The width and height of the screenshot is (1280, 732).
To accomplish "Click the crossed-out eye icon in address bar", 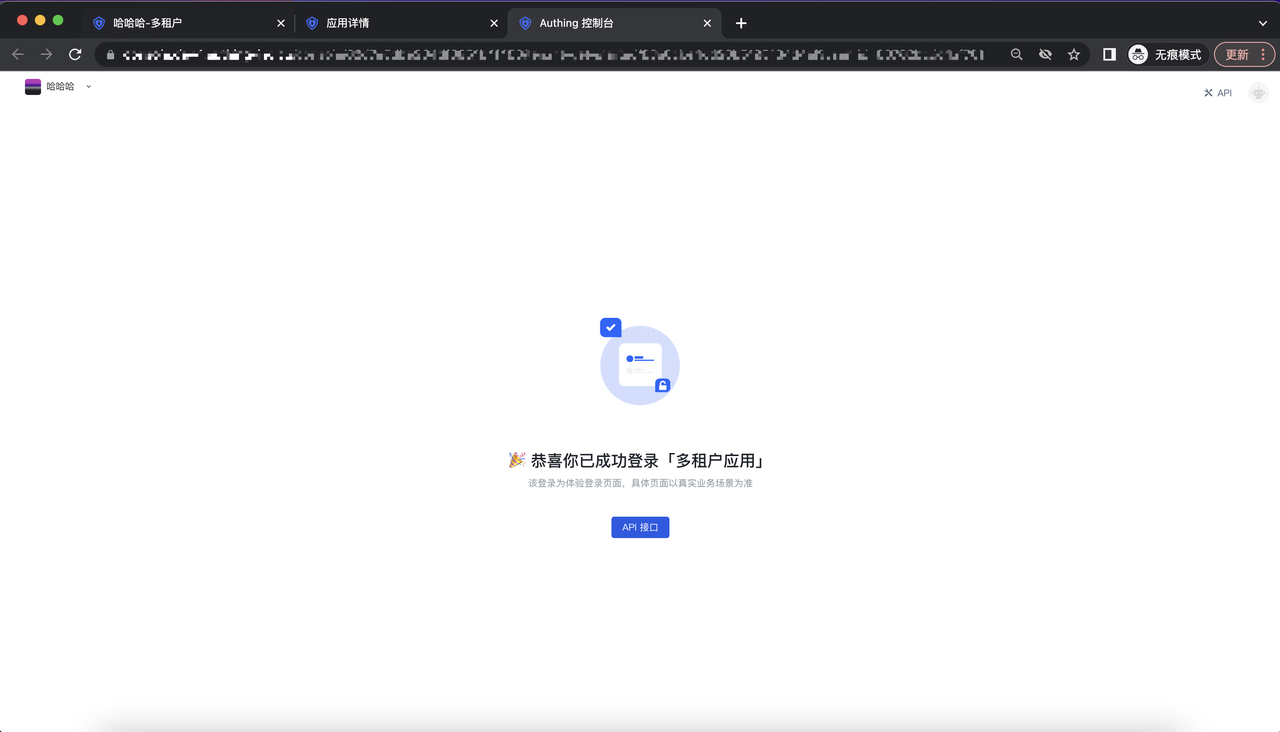I will click(x=1045, y=55).
